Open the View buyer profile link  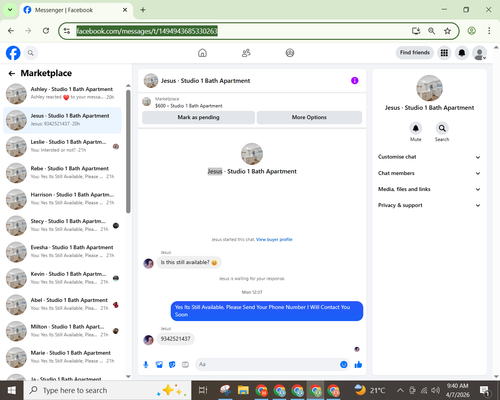274,239
